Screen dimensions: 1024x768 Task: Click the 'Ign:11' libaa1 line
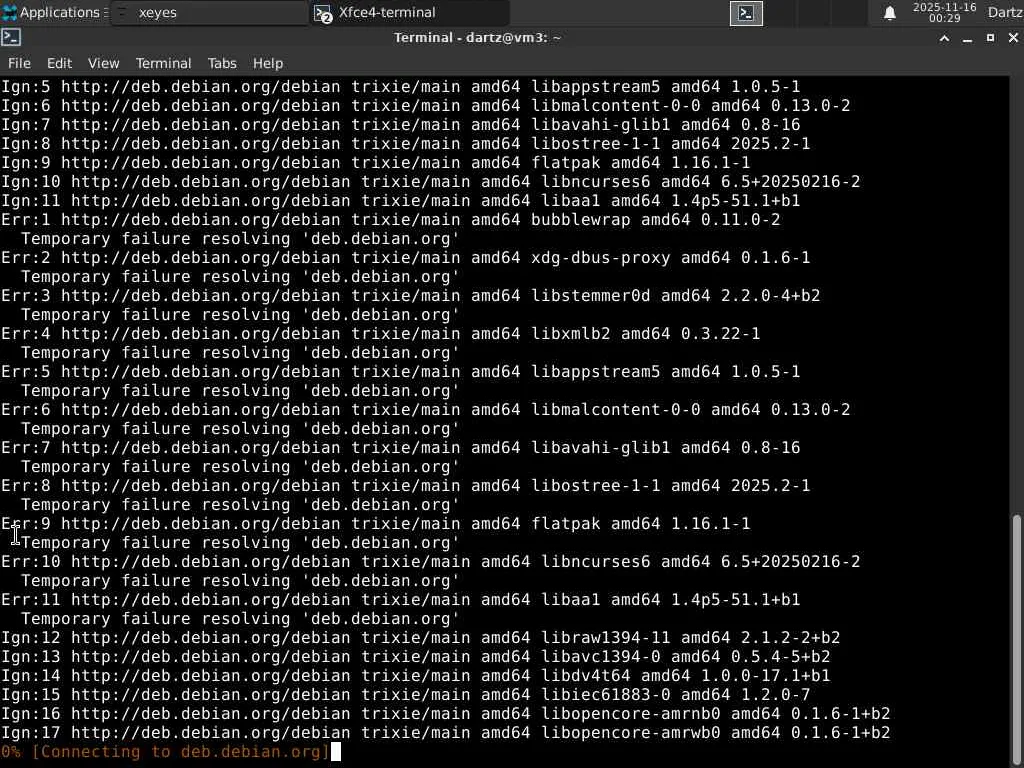pos(400,200)
